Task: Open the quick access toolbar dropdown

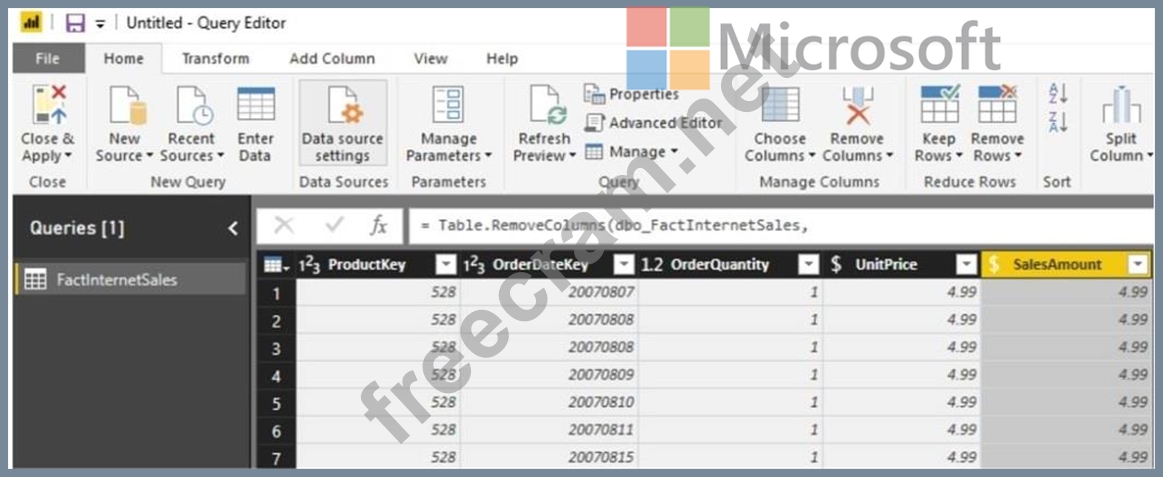Action: point(100,24)
